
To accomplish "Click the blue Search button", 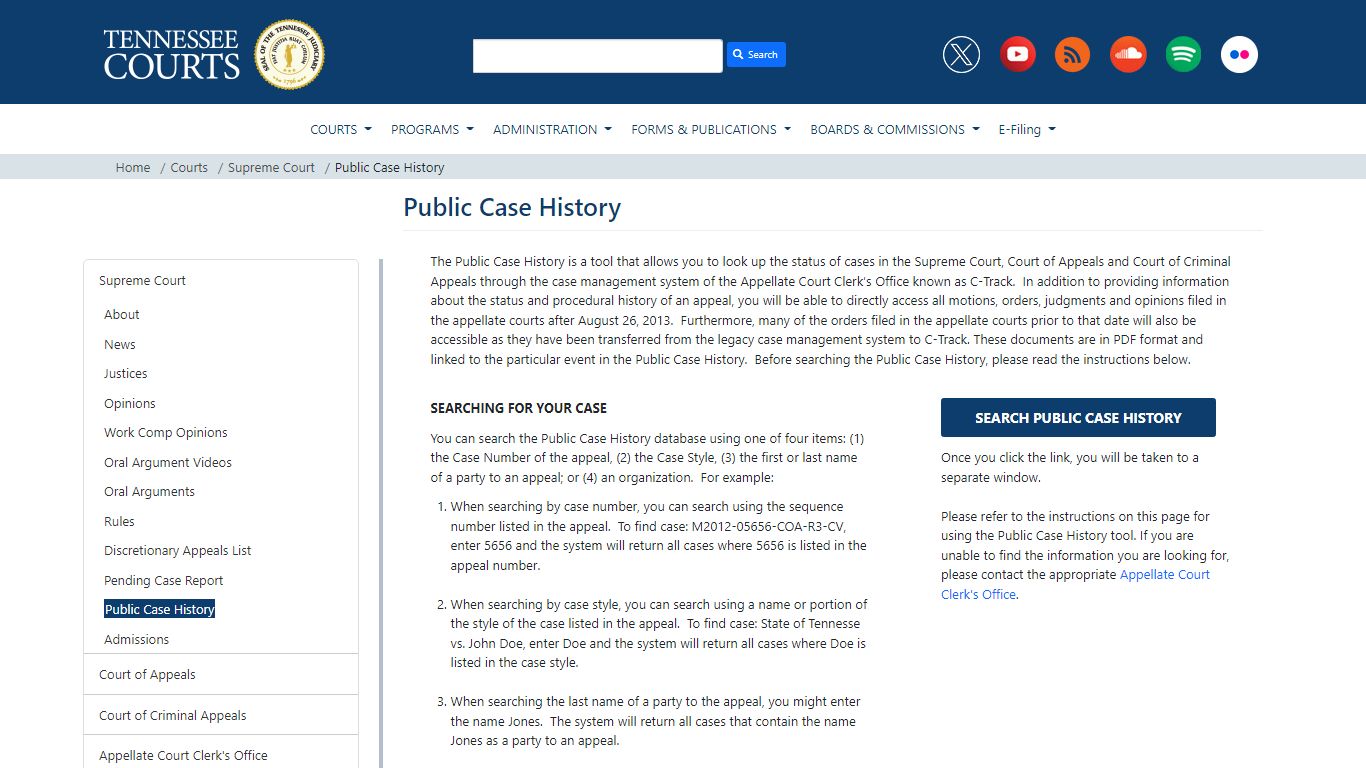I will 756,55.
